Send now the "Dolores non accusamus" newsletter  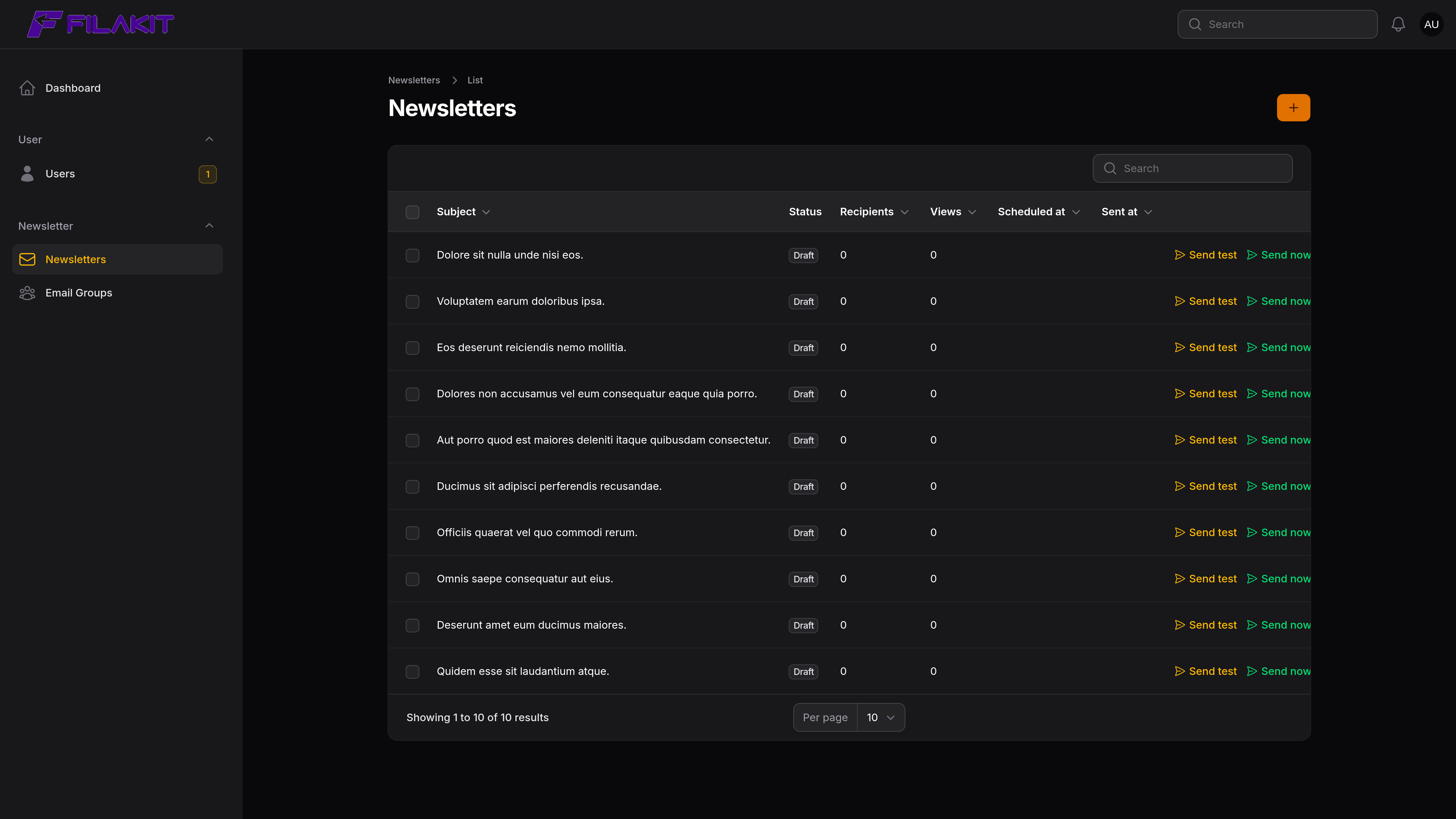(x=1279, y=394)
